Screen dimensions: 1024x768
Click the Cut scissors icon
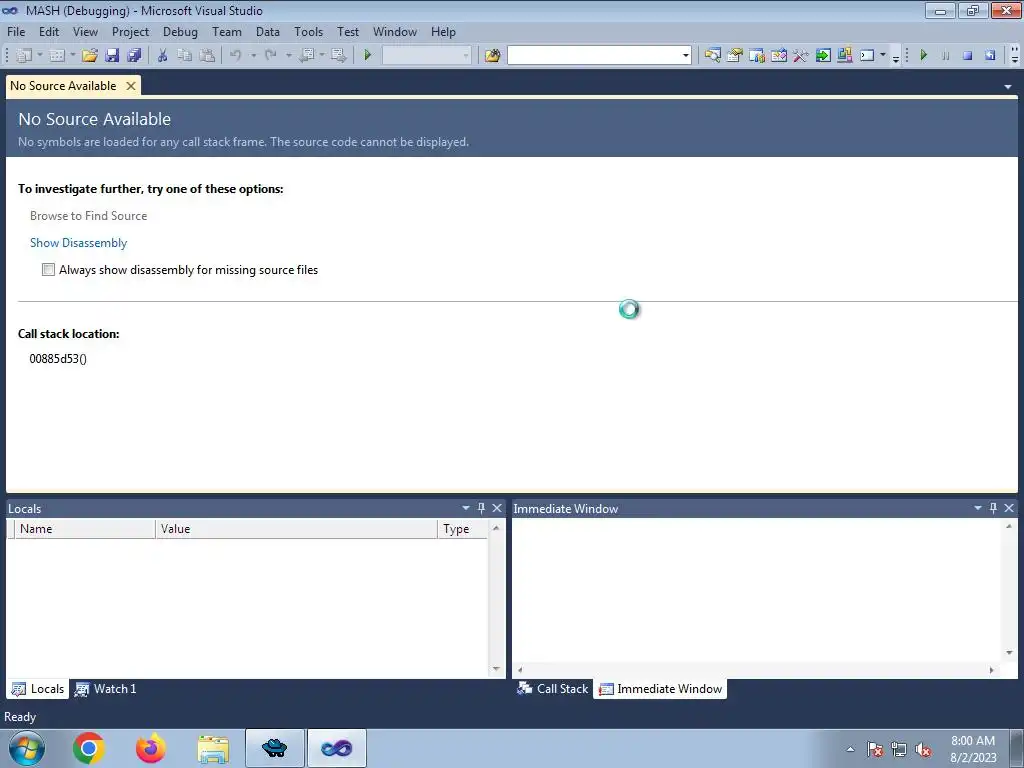point(163,56)
